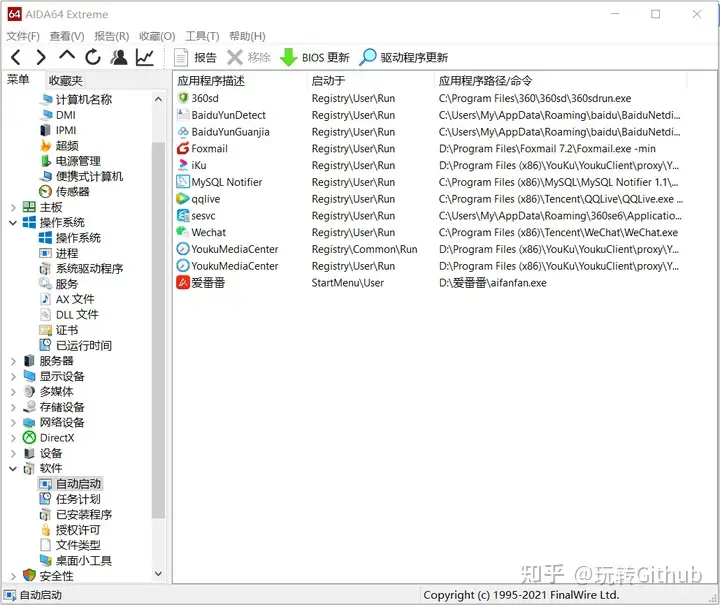This screenshot has height=605, width=720.
Task: Select the MySQL Notifier row icon
Action: tap(183, 182)
